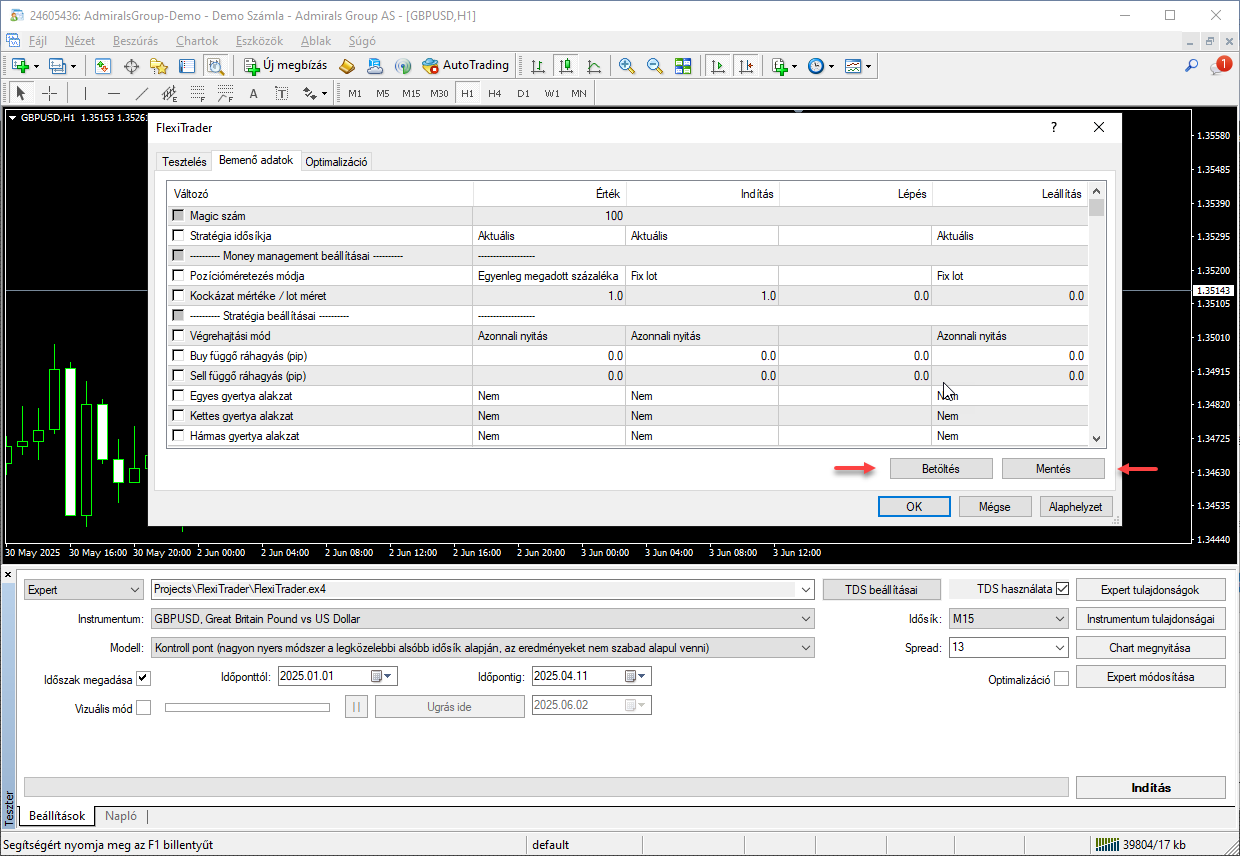
Task: Switch to the Optimalizáció tab
Action: coord(337,162)
